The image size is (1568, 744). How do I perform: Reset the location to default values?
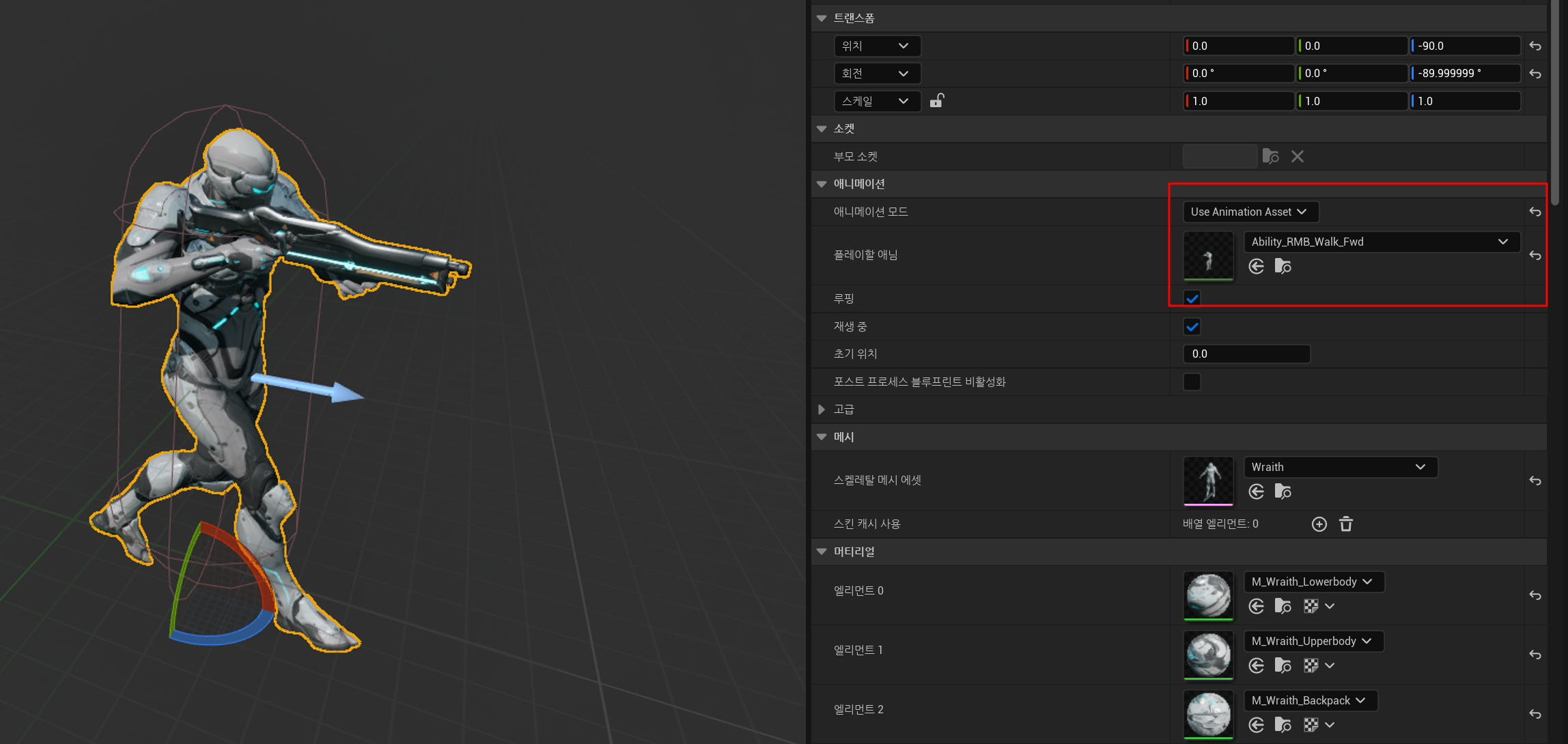1535,46
